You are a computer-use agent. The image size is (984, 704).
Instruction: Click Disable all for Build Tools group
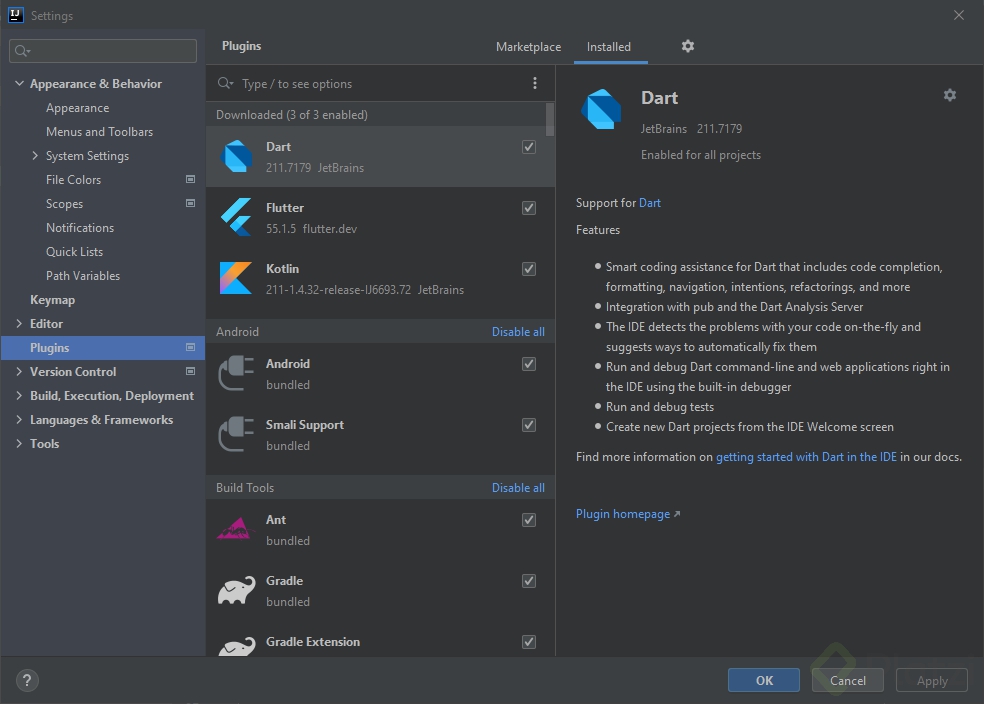[518, 488]
